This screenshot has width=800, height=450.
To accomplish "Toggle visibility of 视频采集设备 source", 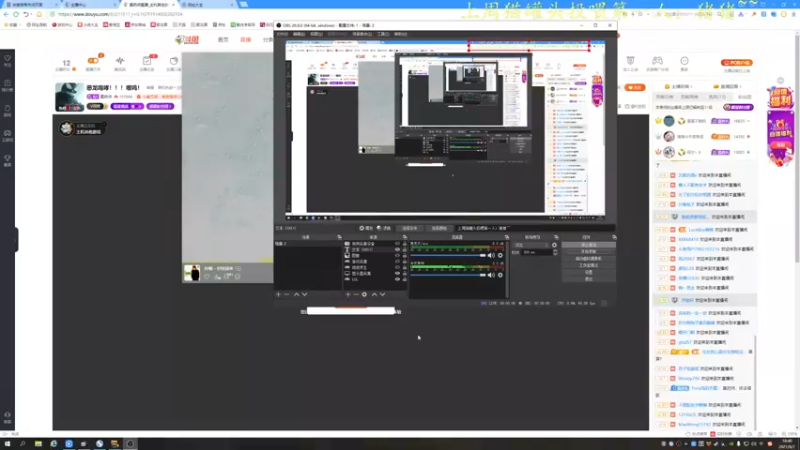I will click(x=397, y=244).
